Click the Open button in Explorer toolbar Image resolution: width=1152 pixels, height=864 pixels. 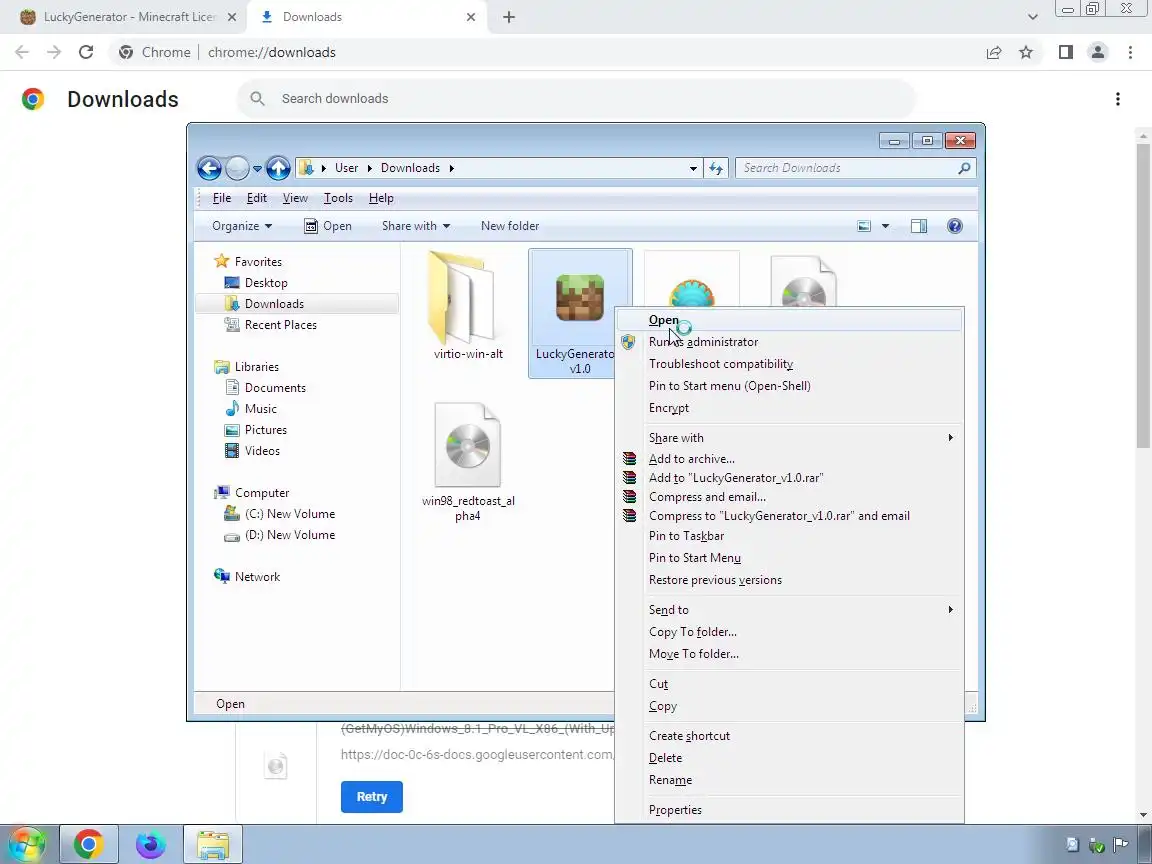pyautogui.click(x=328, y=226)
